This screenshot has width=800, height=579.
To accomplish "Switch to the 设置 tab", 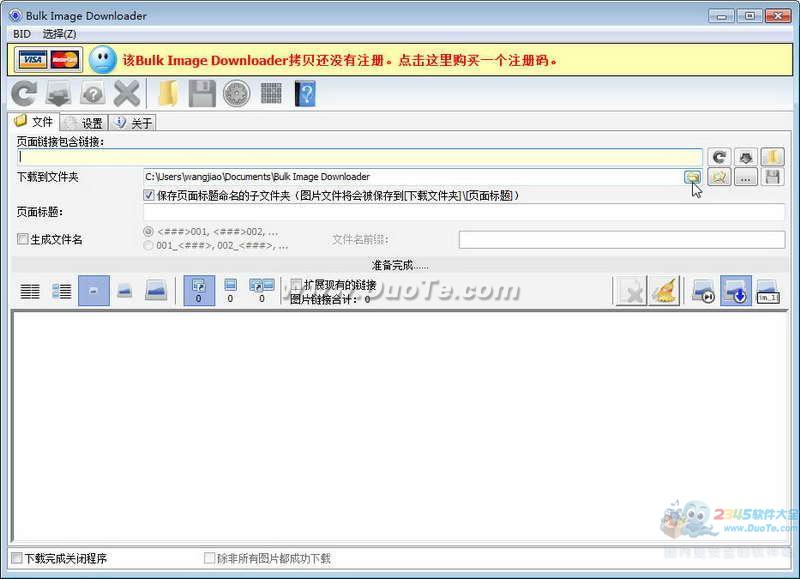I will (84, 123).
